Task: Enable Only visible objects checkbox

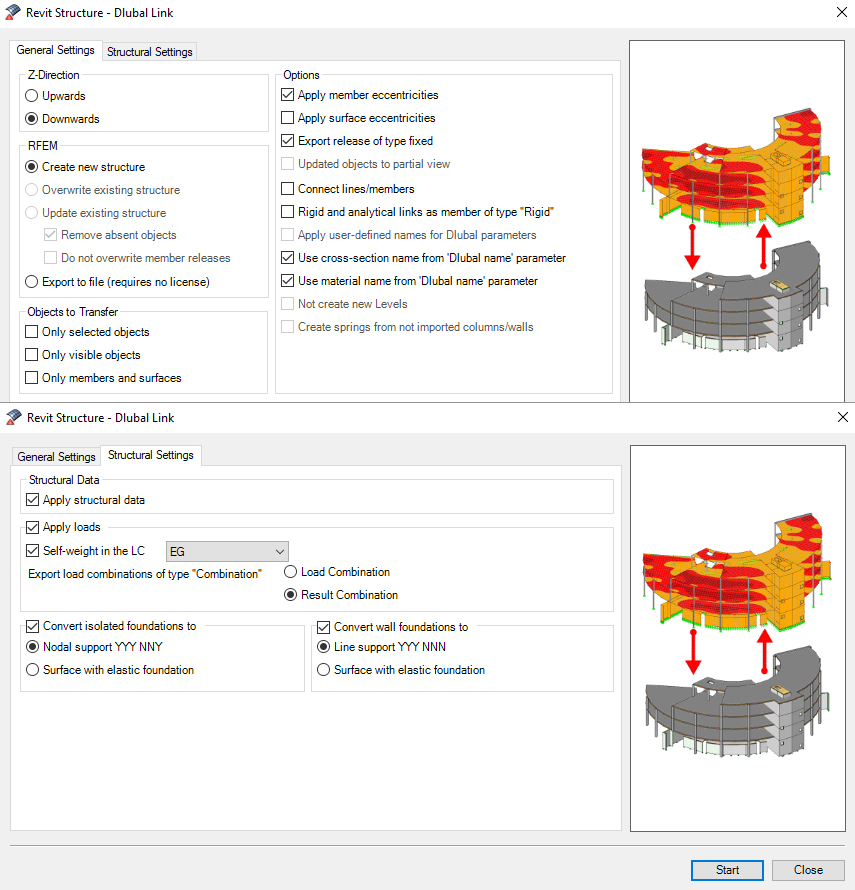Action: [32, 355]
